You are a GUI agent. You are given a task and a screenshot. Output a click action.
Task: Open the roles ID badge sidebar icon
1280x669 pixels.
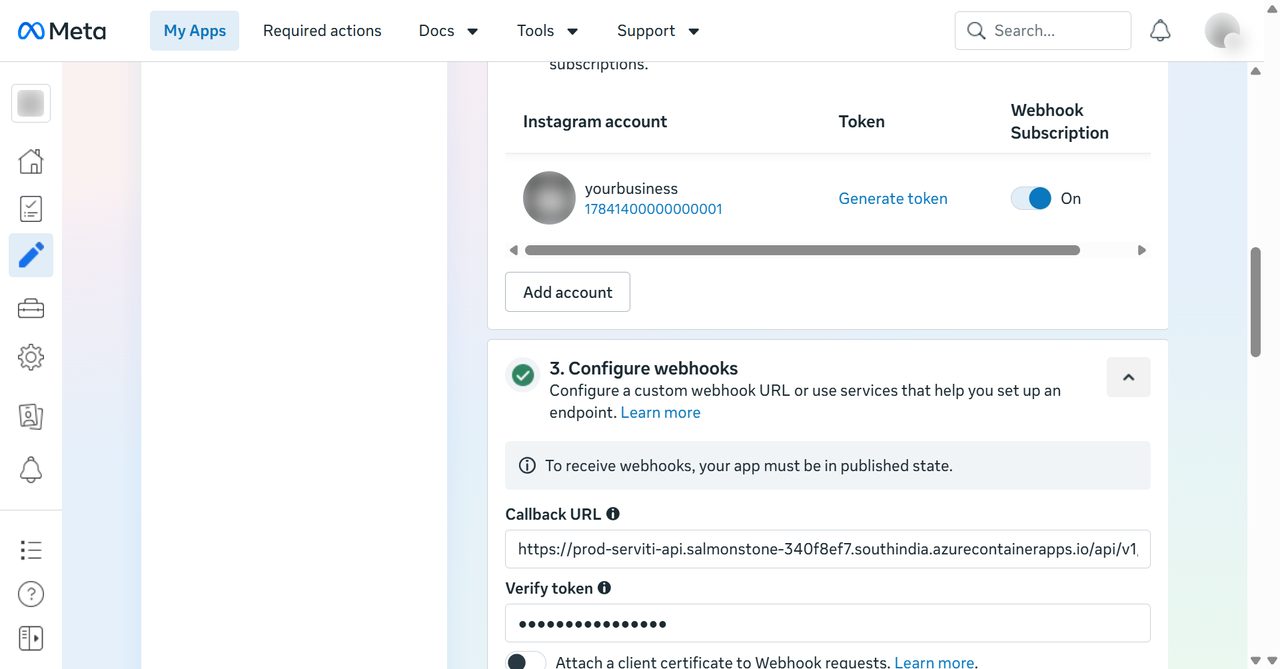[x=31, y=416]
